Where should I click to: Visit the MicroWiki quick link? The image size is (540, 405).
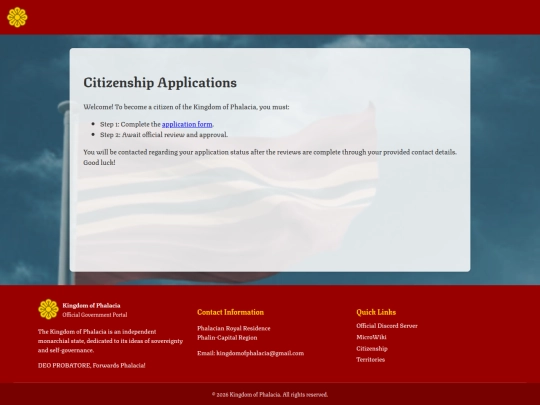click(x=371, y=337)
